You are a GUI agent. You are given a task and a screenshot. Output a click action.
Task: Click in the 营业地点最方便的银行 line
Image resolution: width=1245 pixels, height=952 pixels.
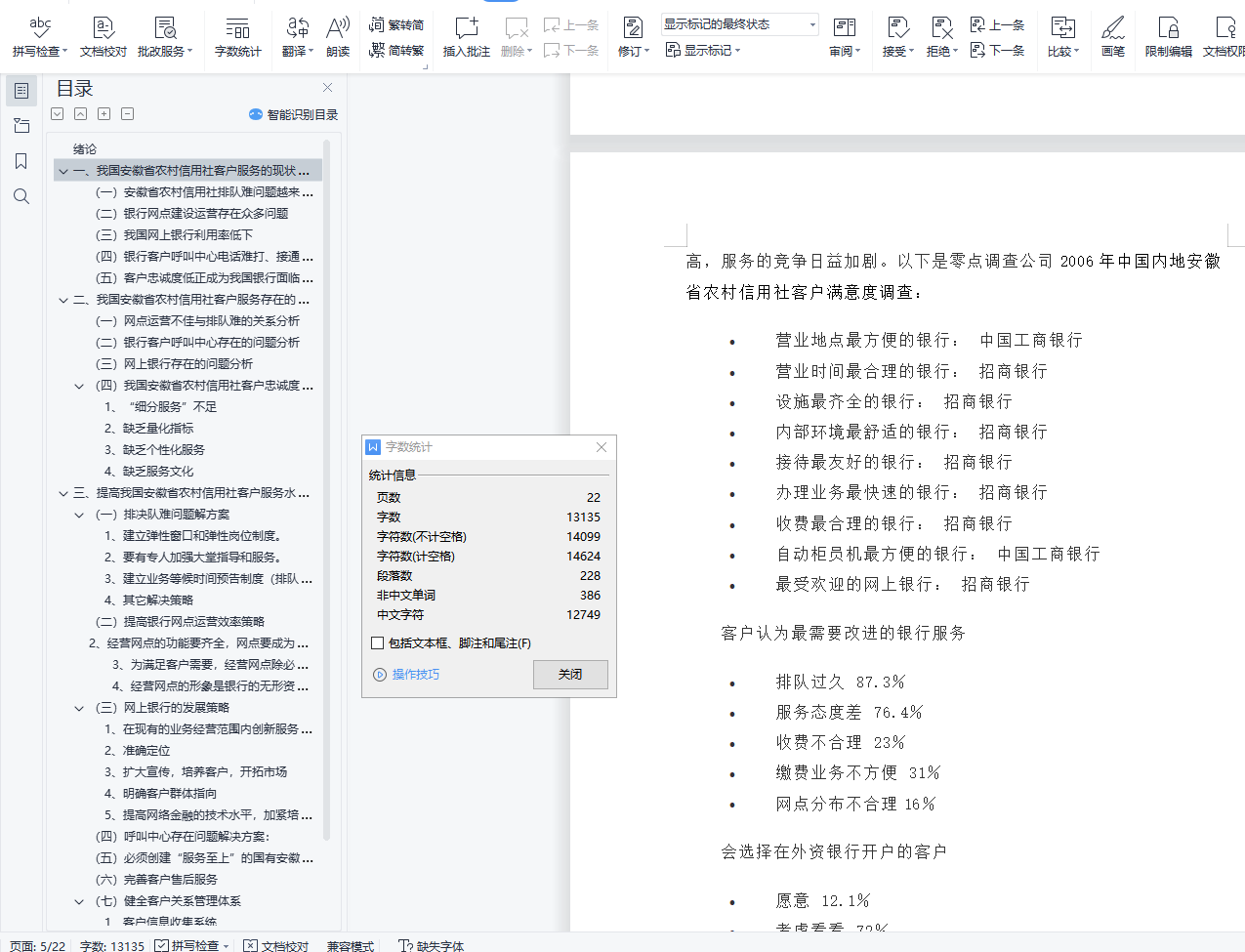click(x=929, y=340)
